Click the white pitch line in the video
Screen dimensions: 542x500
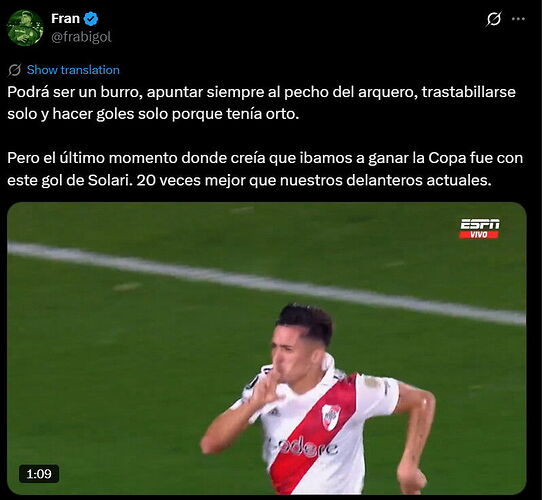(267, 284)
